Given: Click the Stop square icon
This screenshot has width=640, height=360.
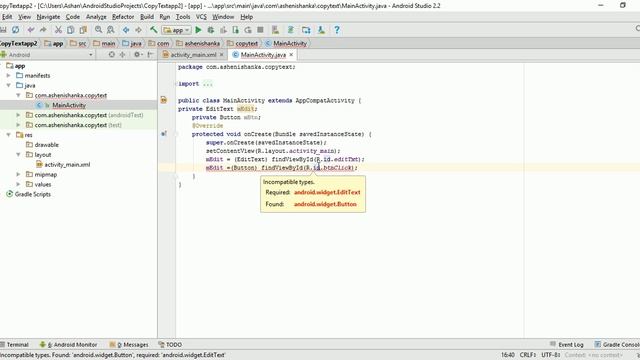Looking at the screenshot, I should [260, 30].
